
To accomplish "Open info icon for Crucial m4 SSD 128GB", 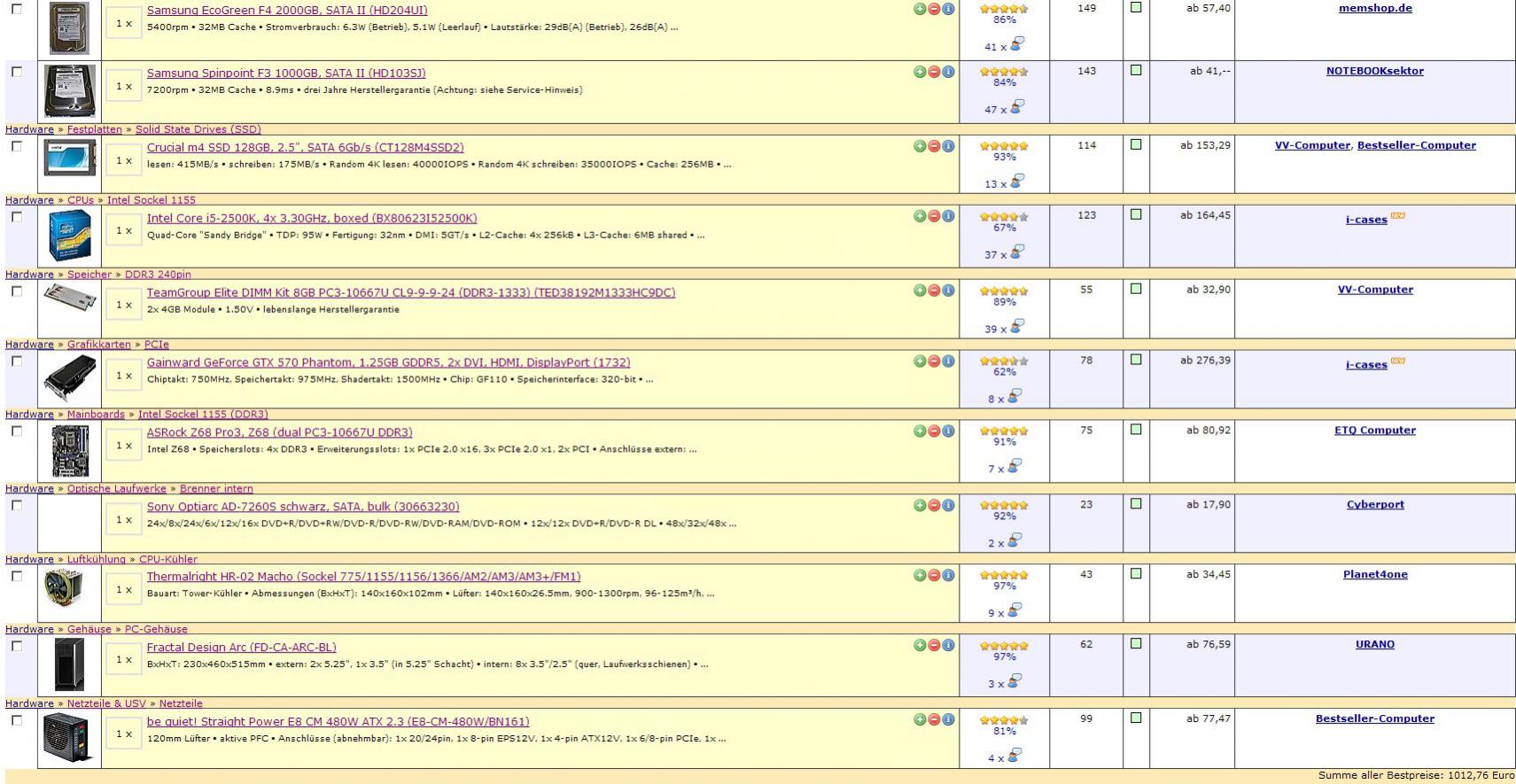I will click(948, 146).
